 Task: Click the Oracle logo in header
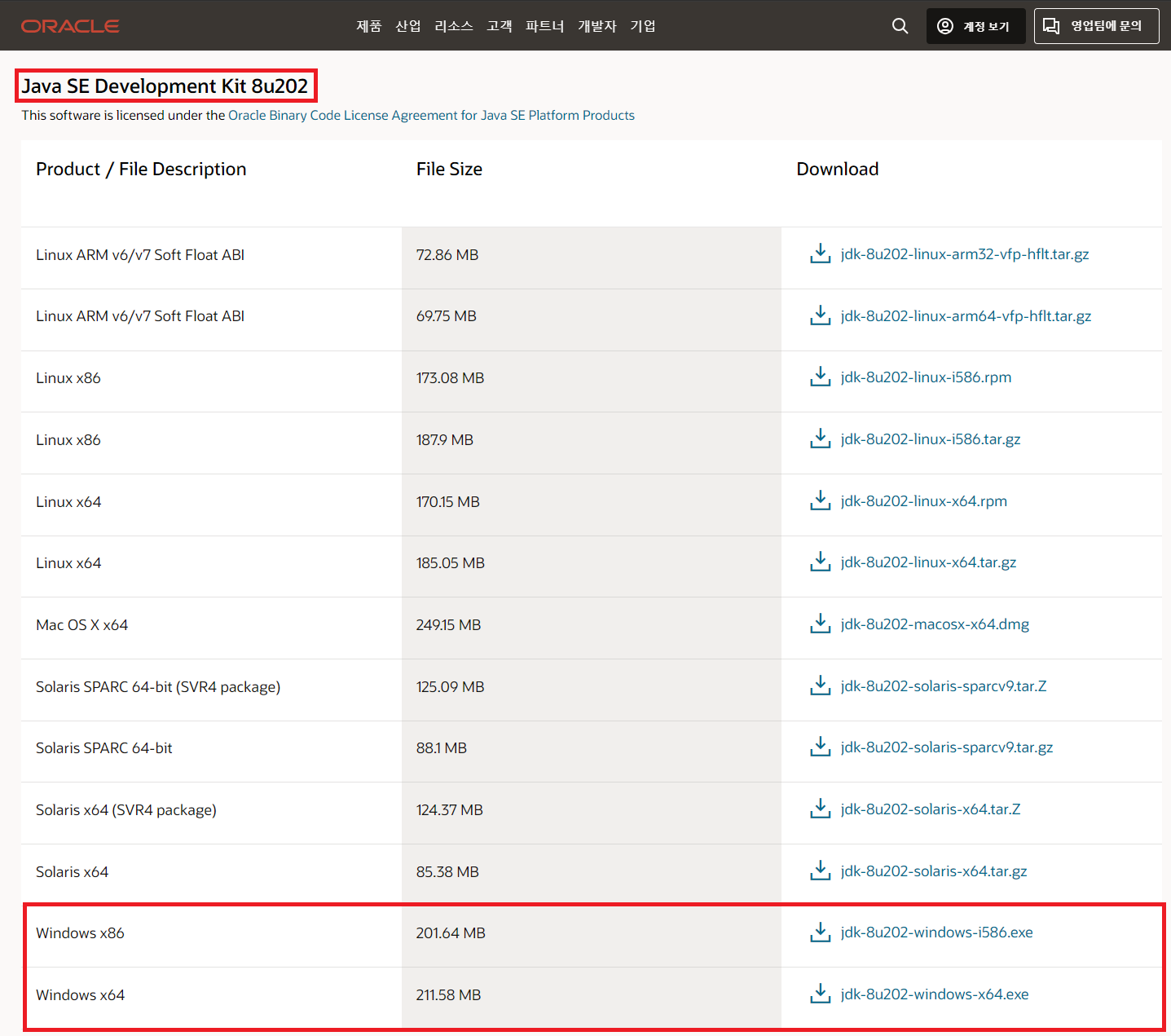(70, 26)
